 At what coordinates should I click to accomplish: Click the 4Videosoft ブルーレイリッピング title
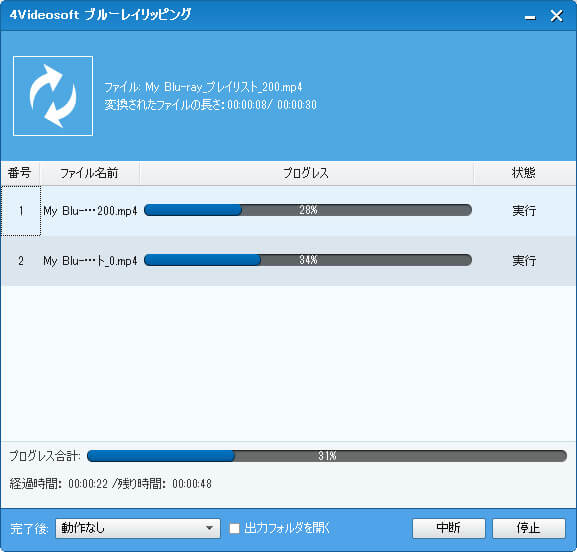click(100, 15)
